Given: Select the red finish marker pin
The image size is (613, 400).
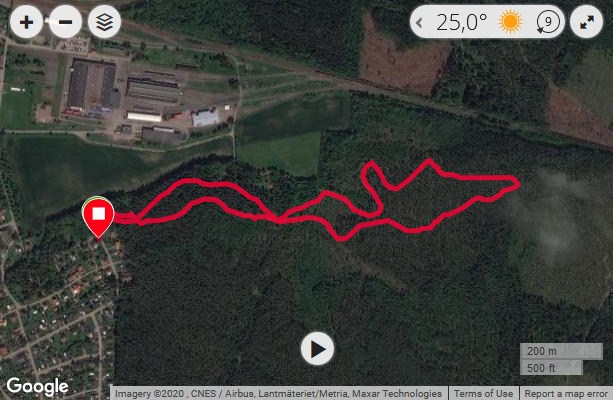Looking at the screenshot, I should [98, 217].
